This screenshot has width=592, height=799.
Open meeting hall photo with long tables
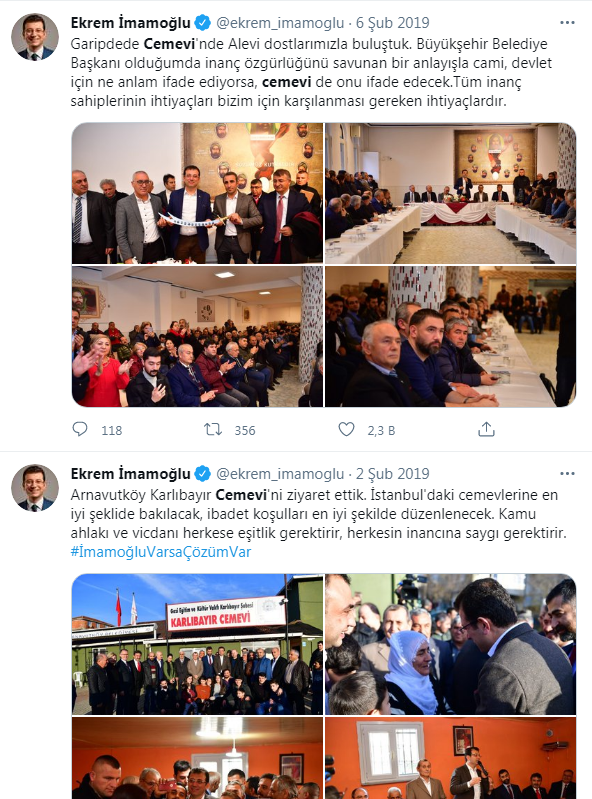tap(450, 193)
